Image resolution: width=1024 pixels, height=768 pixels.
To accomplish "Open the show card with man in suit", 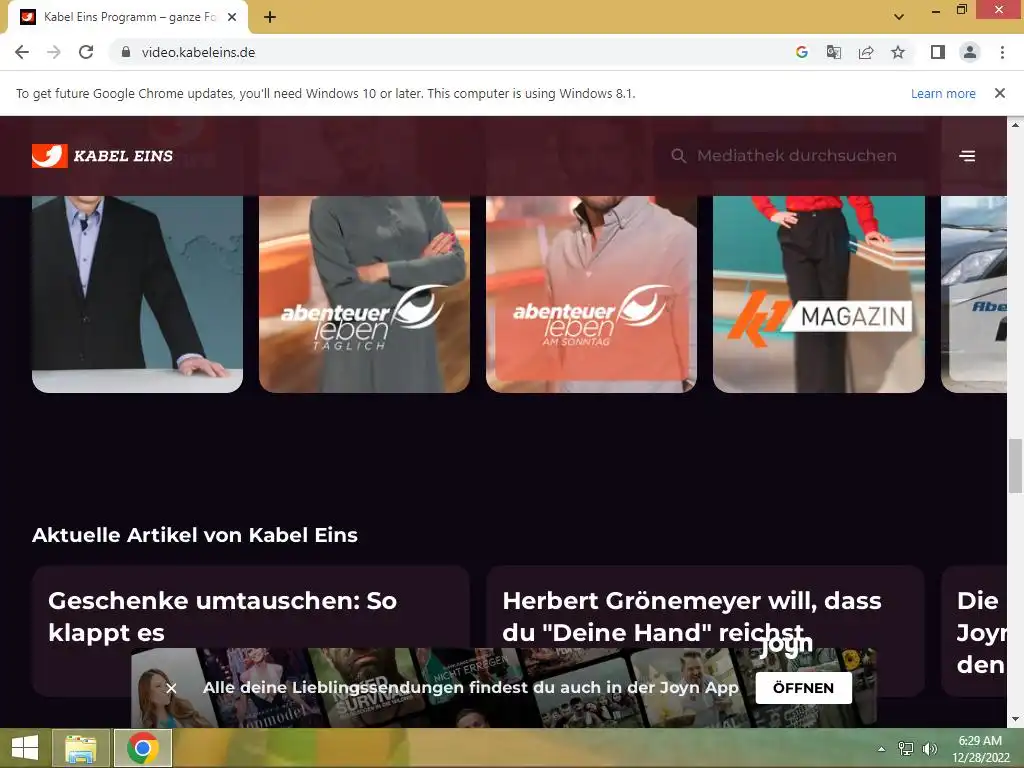I will [x=137, y=294].
